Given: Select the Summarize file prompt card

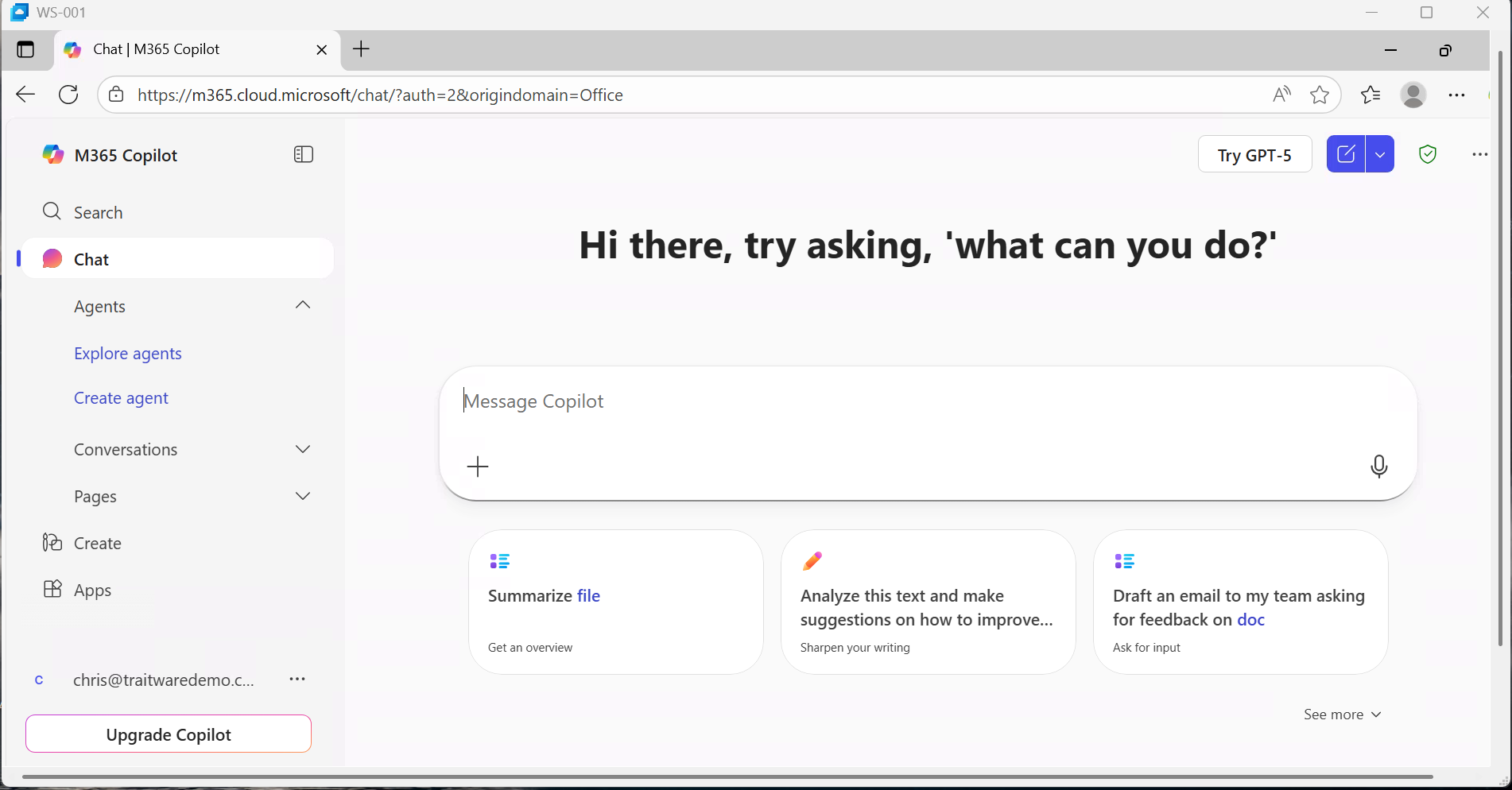Looking at the screenshot, I should [616, 602].
